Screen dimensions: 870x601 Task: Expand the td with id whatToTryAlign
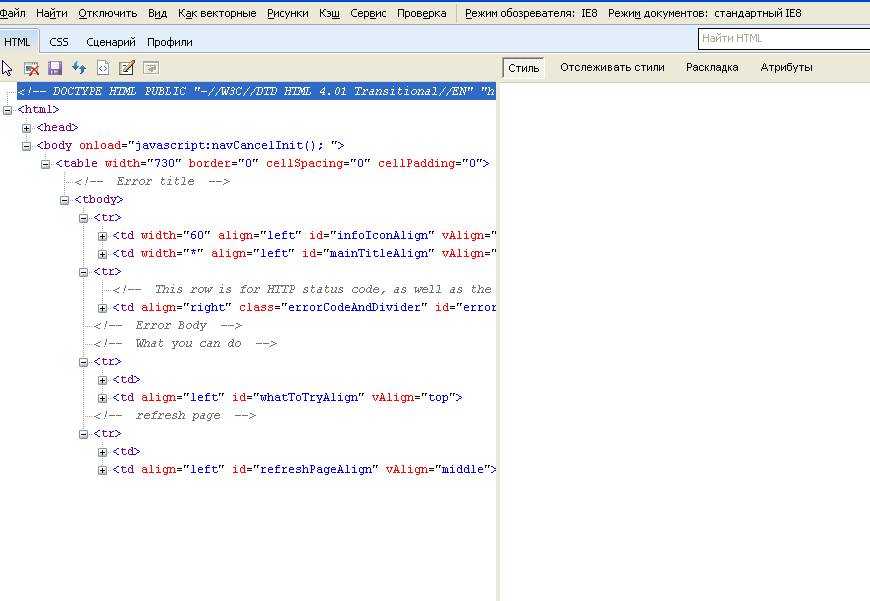[103, 398]
